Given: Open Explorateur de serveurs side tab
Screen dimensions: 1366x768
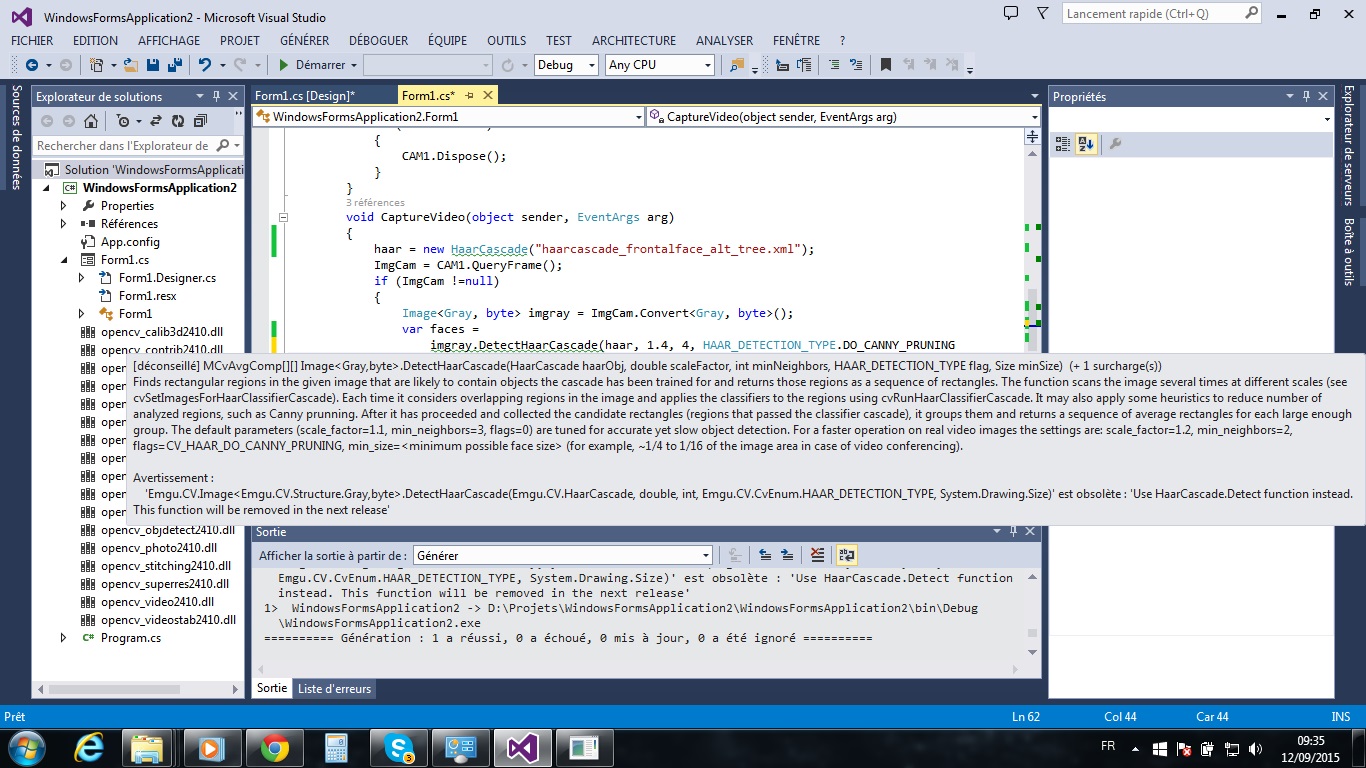Looking at the screenshot, I should (x=1348, y=145).
